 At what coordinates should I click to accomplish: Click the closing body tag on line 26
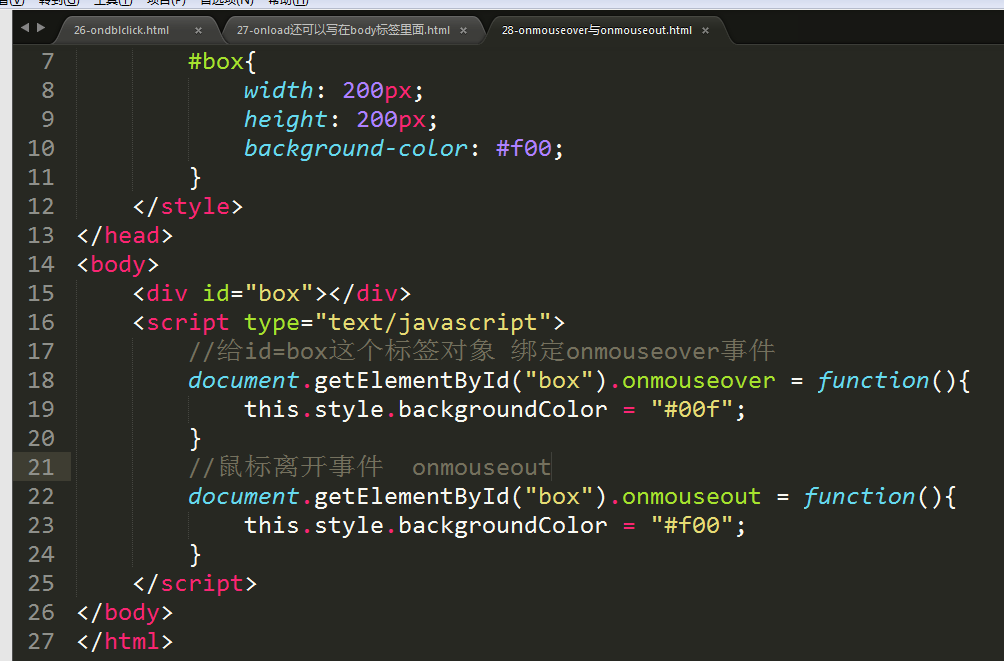125,612
